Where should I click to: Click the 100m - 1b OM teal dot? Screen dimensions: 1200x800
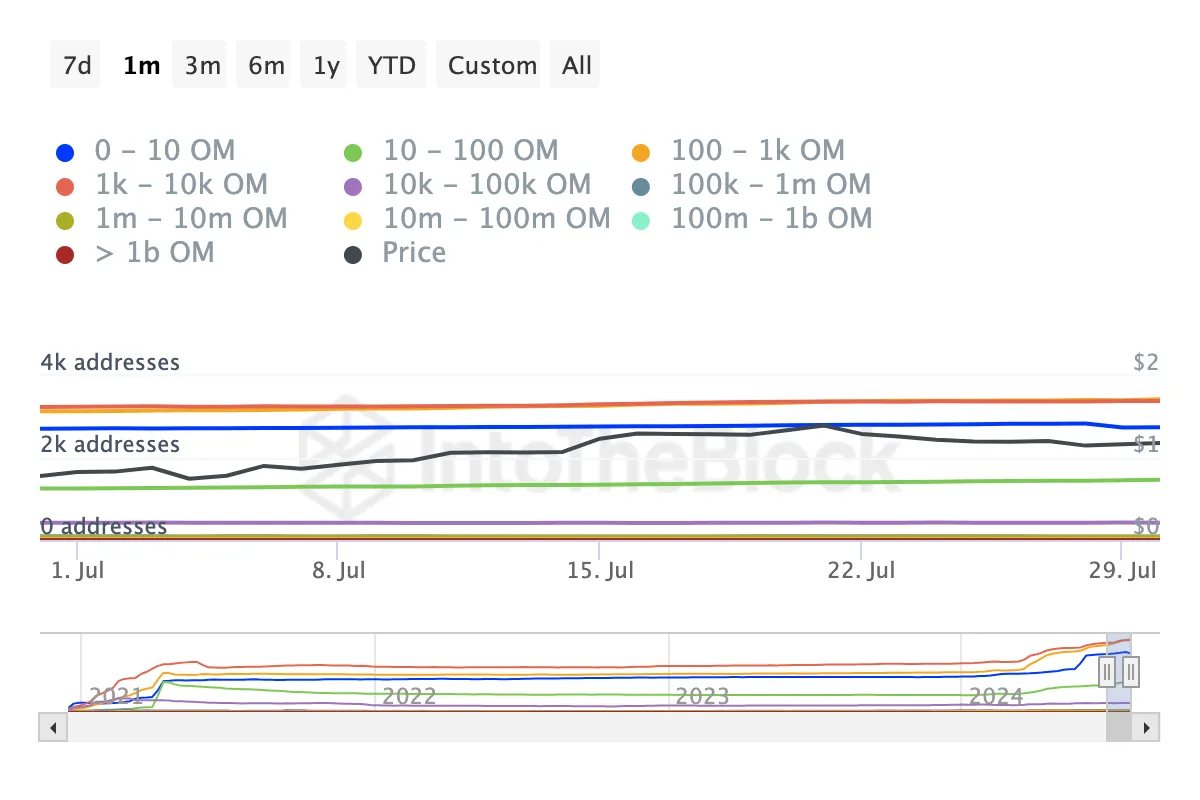pos(641,220)
